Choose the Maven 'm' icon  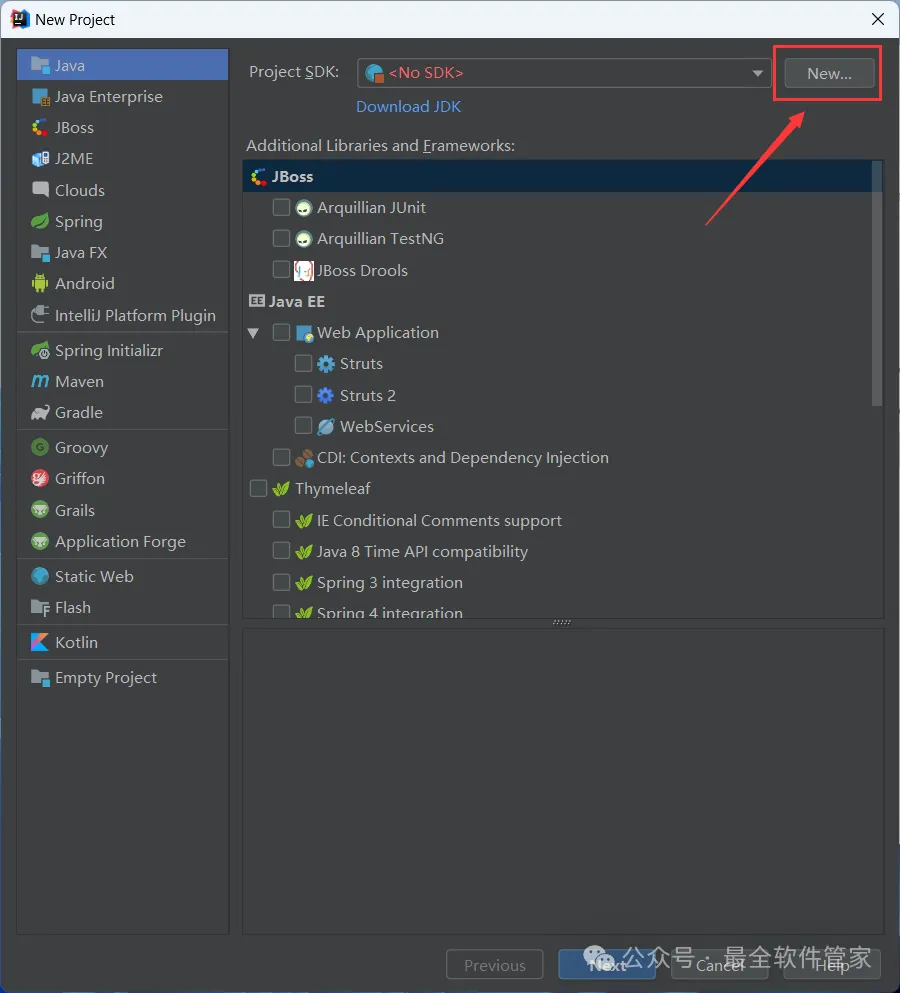[x=40, y=381]
